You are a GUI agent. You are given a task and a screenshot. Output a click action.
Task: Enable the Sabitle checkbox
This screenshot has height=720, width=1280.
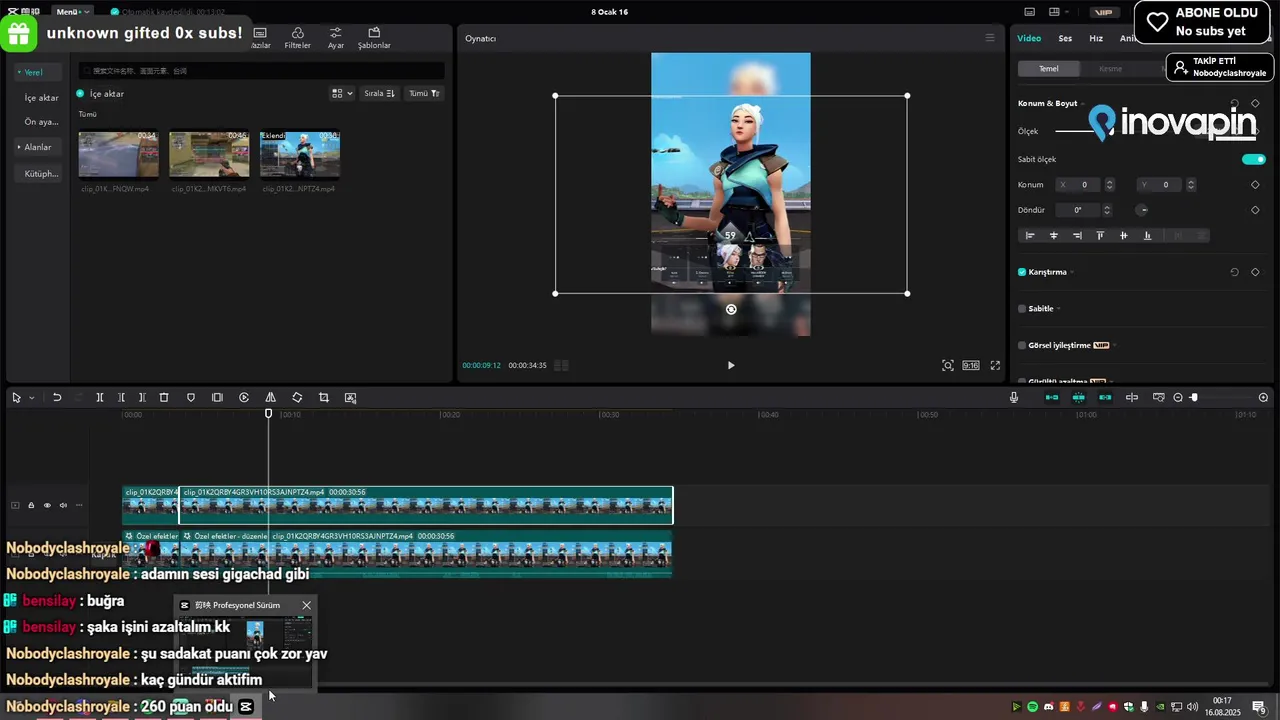(x=1022, y=309)
